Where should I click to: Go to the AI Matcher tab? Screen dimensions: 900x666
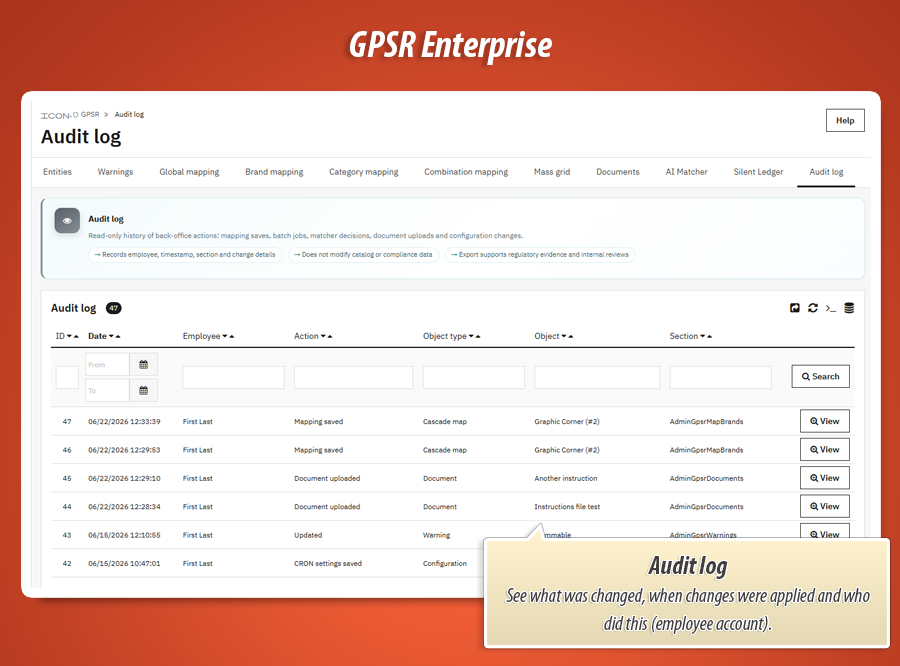686,172
